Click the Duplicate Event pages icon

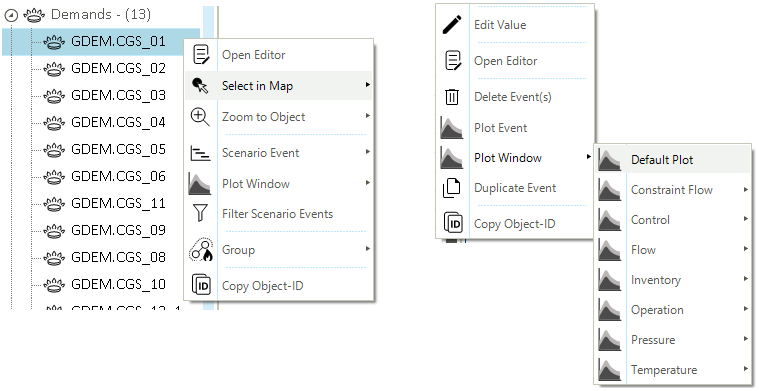coord(452,188)
